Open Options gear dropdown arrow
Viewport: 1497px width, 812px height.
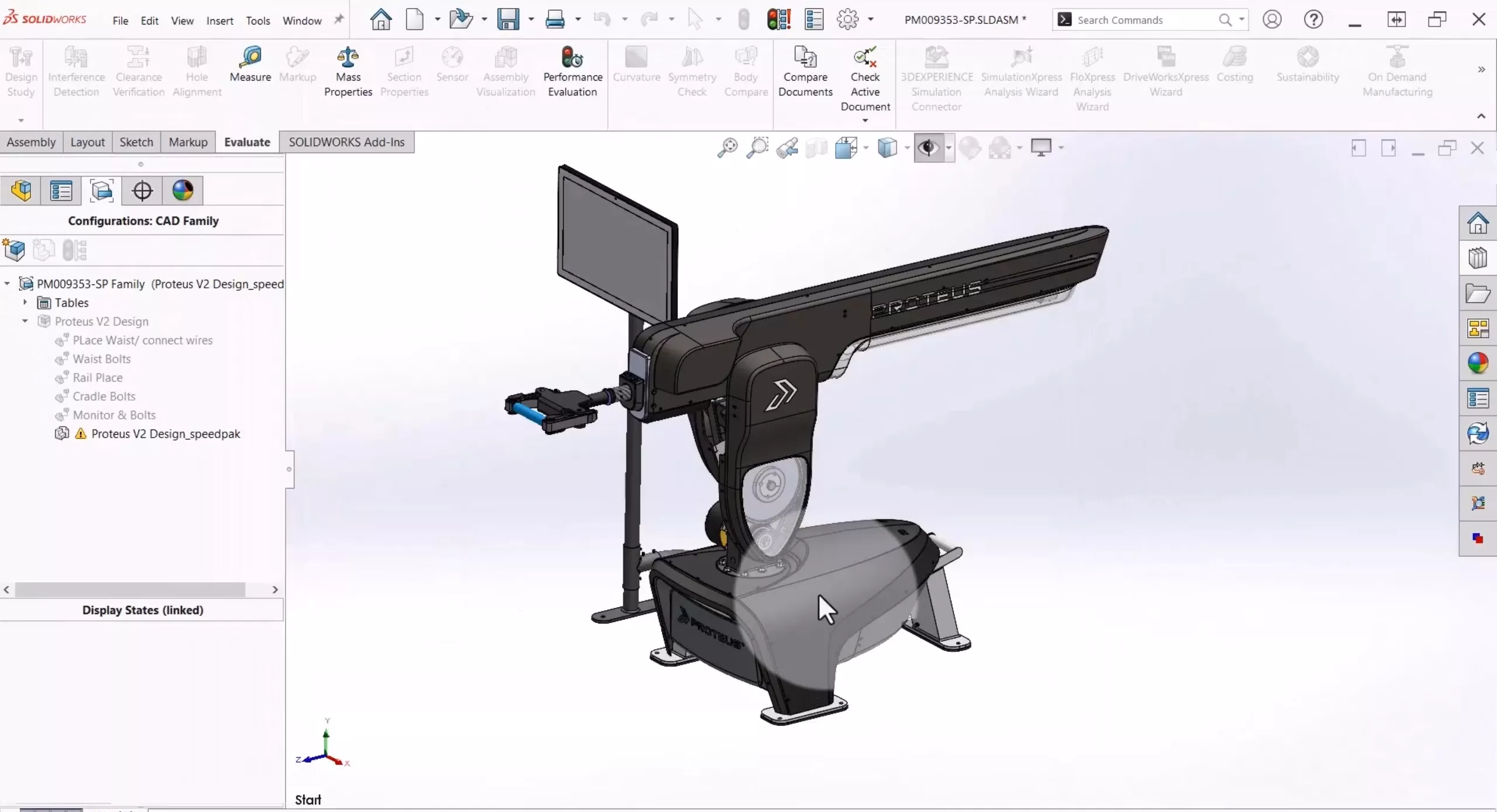[870, 19]
